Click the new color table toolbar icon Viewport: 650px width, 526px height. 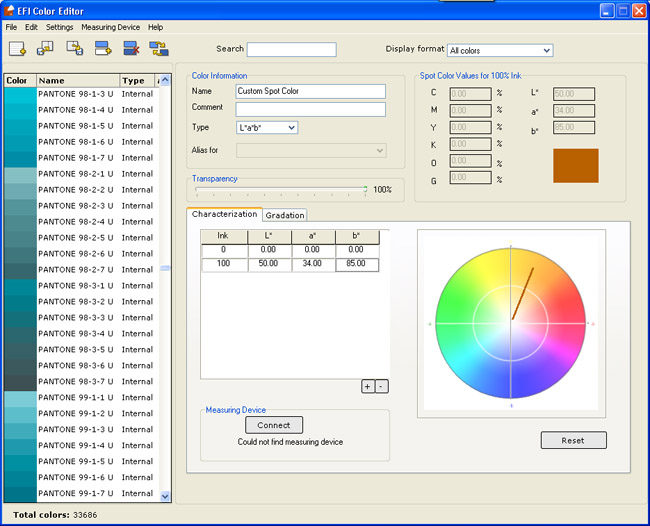pos(17,48)
